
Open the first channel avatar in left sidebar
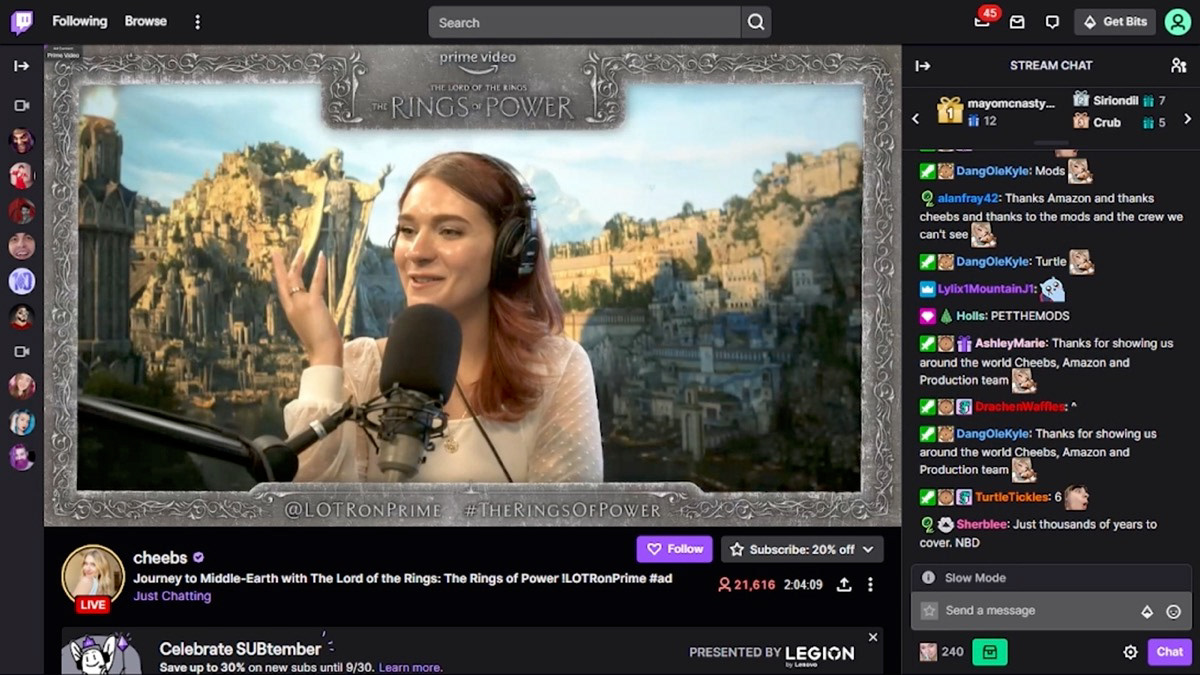[21, 141]
